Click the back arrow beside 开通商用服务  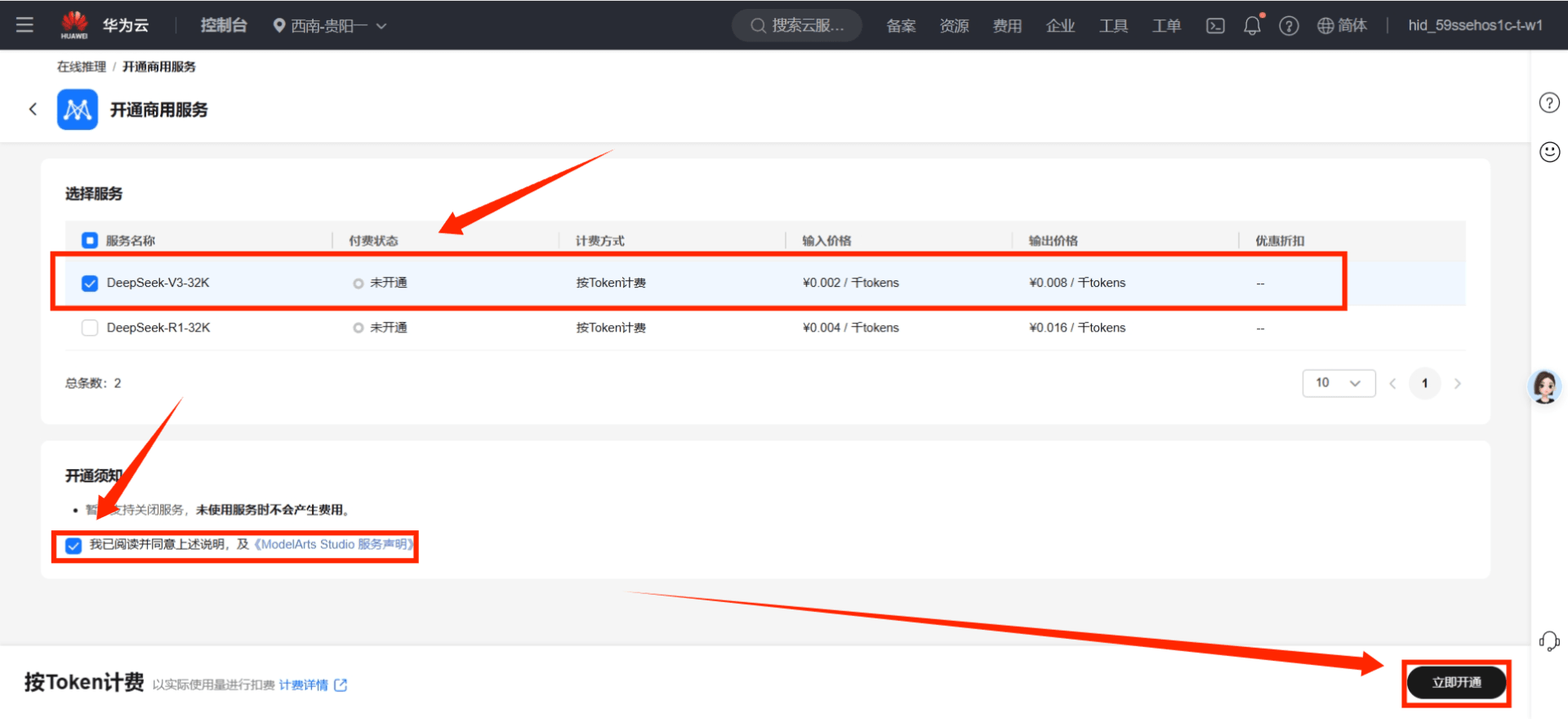[33, 109]
